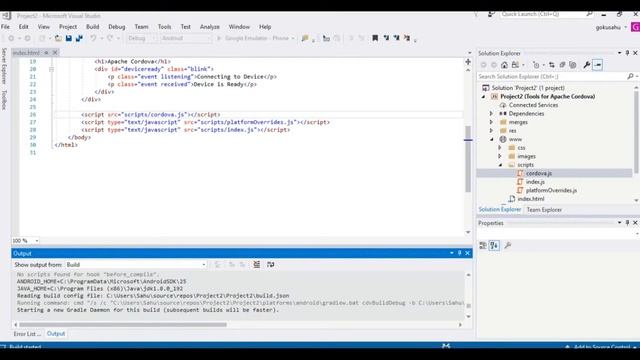This screenshot has width=640, height=360.
Task: Click the Collapse All icon in Solution Explorer
Action: (562, 65)
